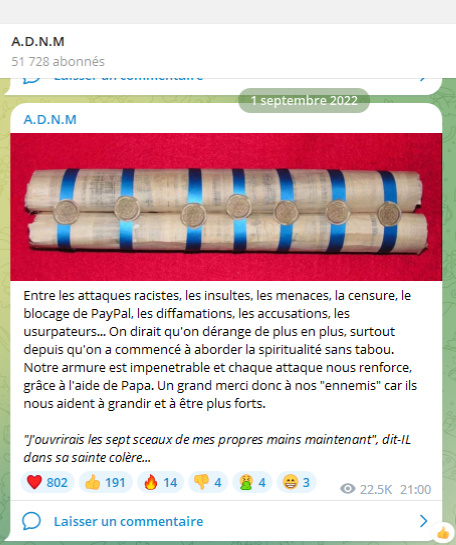Viewport: 456px width, 545px height.
Task: Click the vomiting face reaction with 4
Action: (252, 482)
